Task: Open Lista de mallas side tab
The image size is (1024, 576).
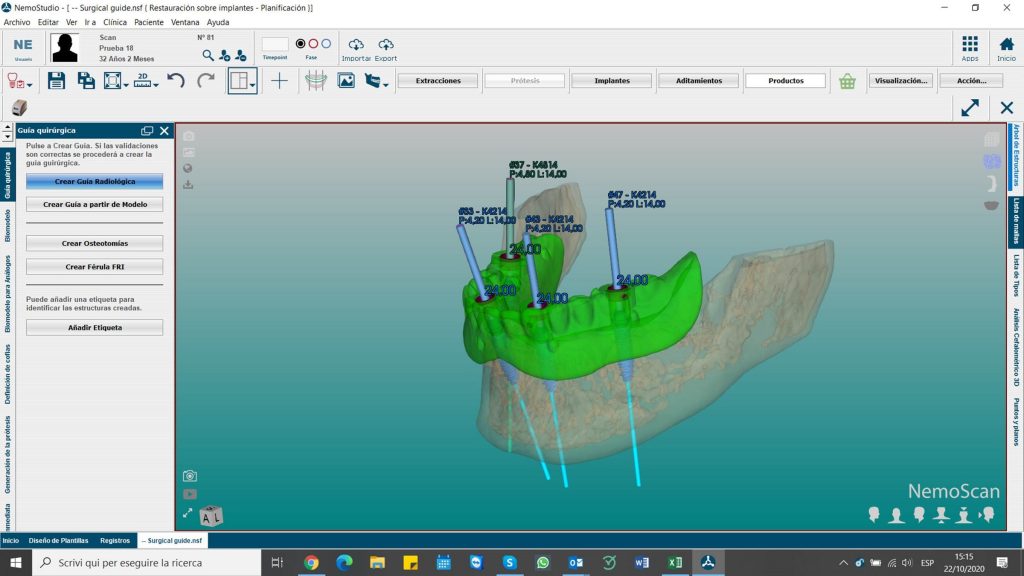Action: [x=1016, y=221]
